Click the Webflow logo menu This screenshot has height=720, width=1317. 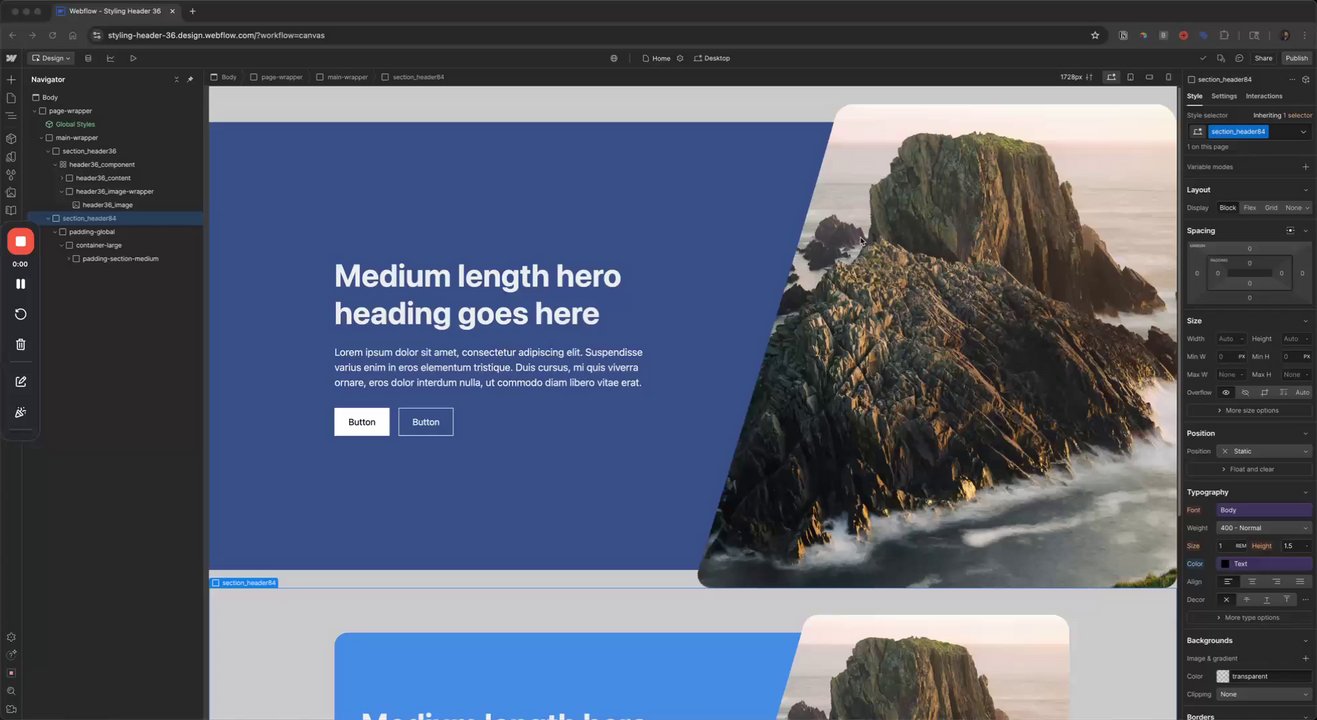click(11, 58)
